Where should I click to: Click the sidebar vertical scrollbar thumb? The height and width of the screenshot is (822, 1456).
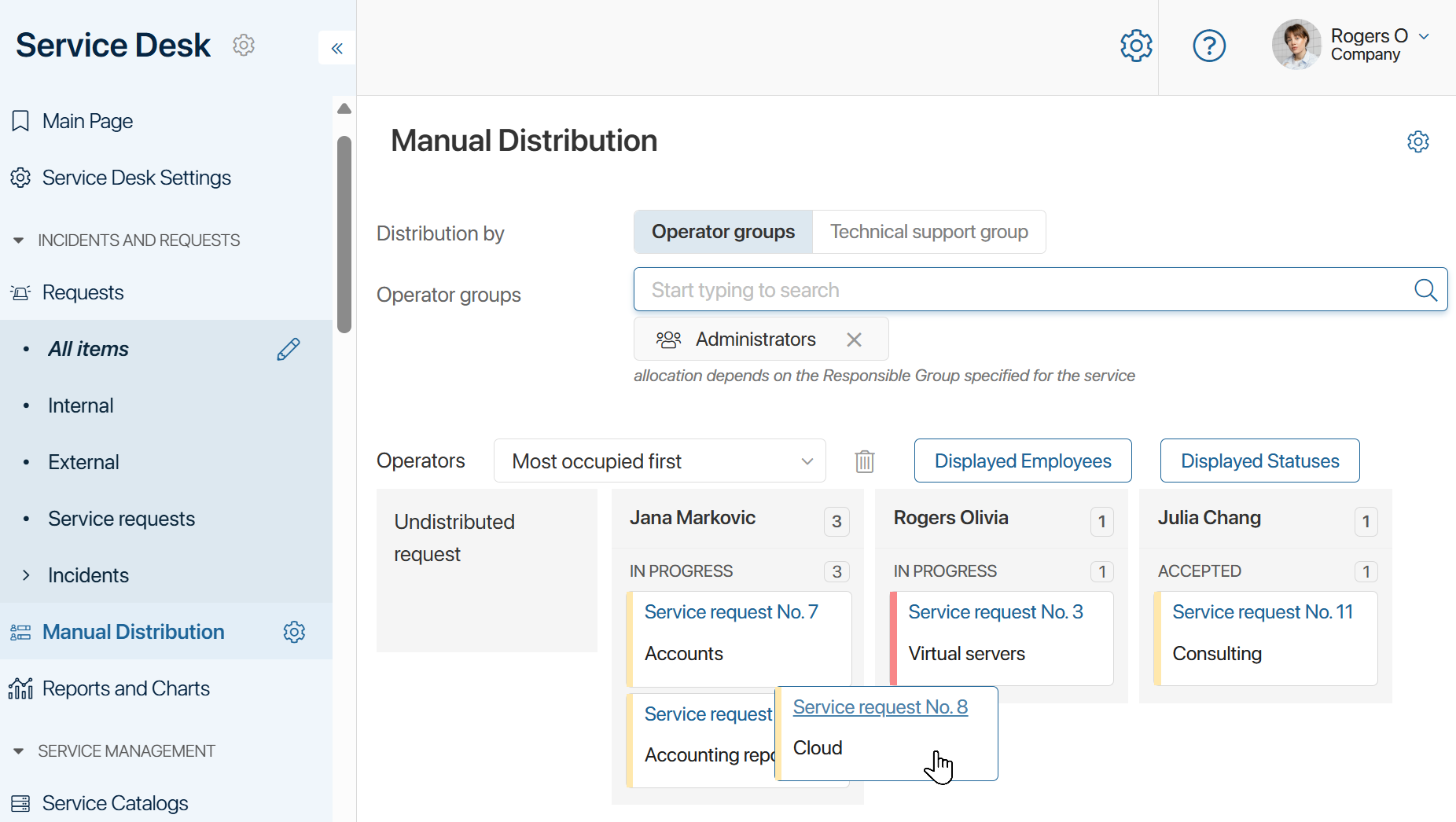(x=344, y=234)
